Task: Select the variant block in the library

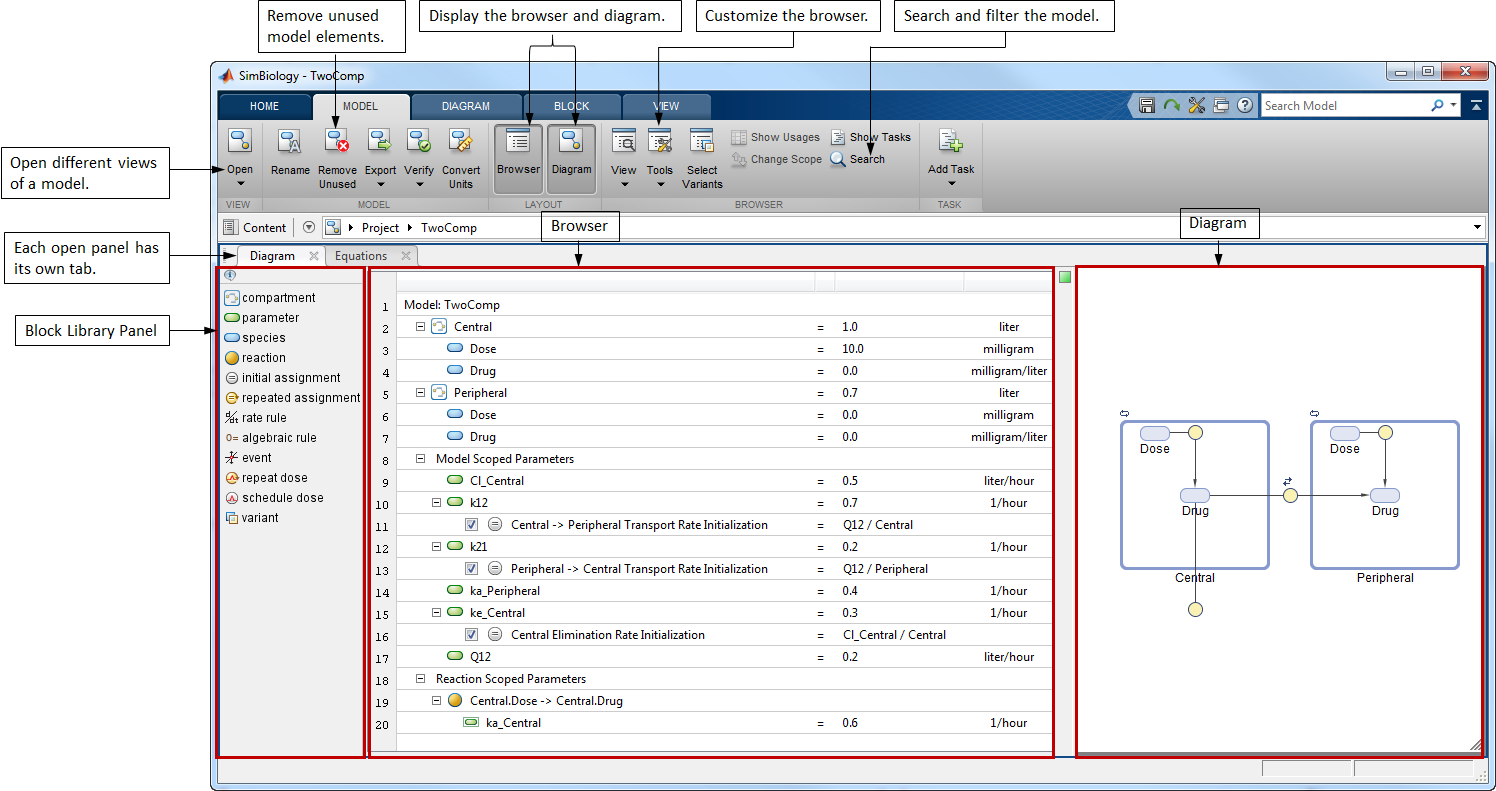Action: (x=252, y=518)
